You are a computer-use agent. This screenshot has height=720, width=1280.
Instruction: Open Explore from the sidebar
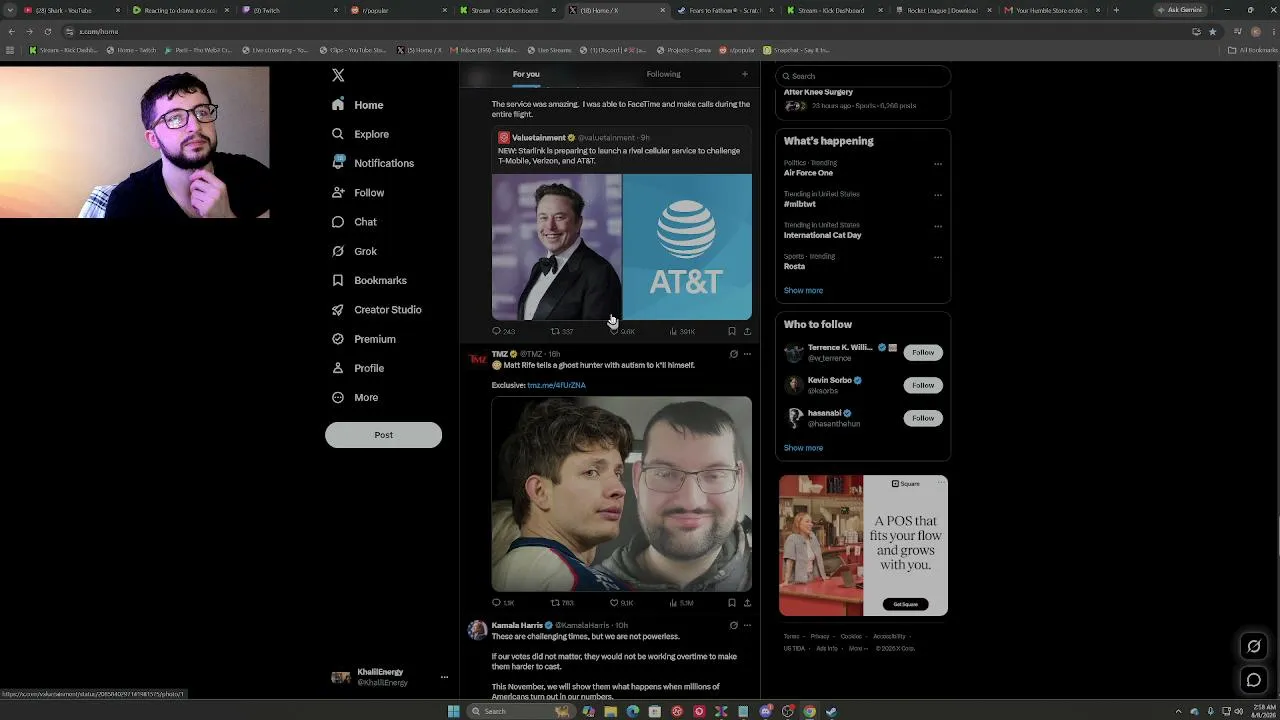tap(360, 134)
